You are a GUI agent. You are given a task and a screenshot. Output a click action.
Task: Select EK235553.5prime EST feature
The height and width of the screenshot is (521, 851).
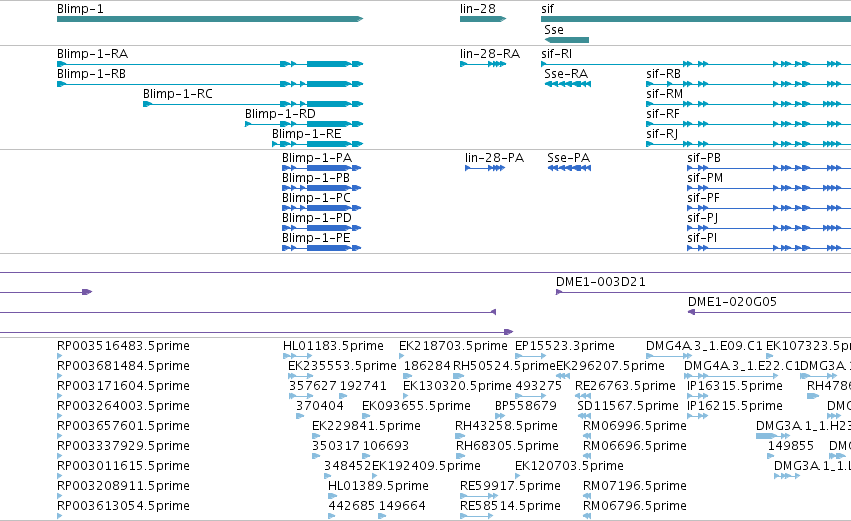[301, 377]
